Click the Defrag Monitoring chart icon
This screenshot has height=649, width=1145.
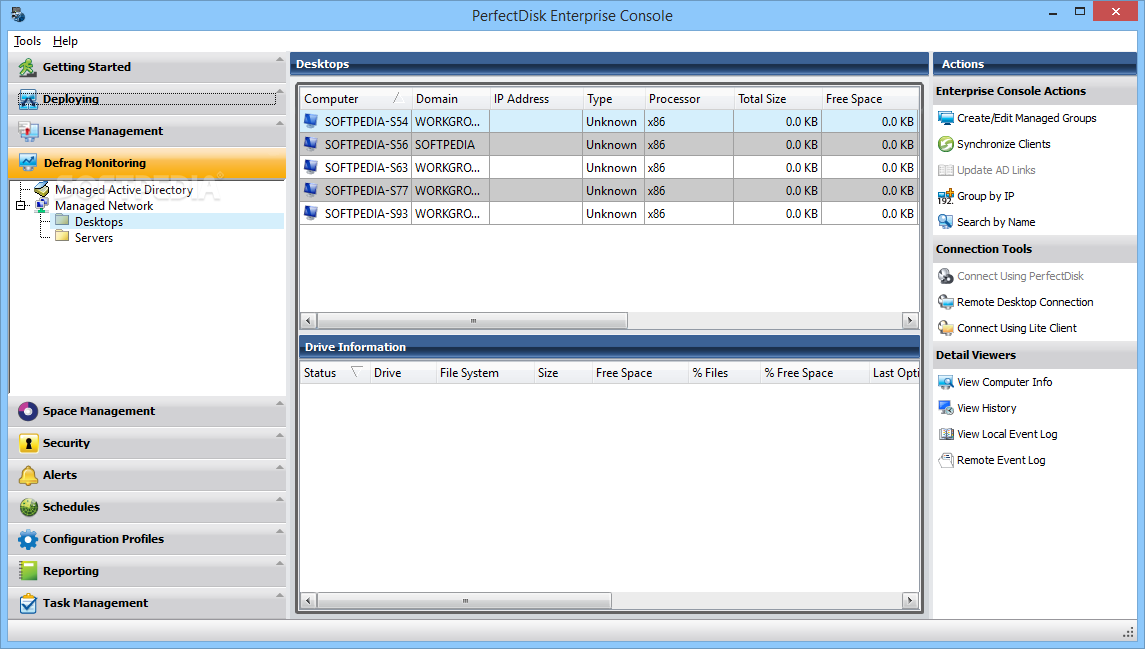[x=28, y=163]
